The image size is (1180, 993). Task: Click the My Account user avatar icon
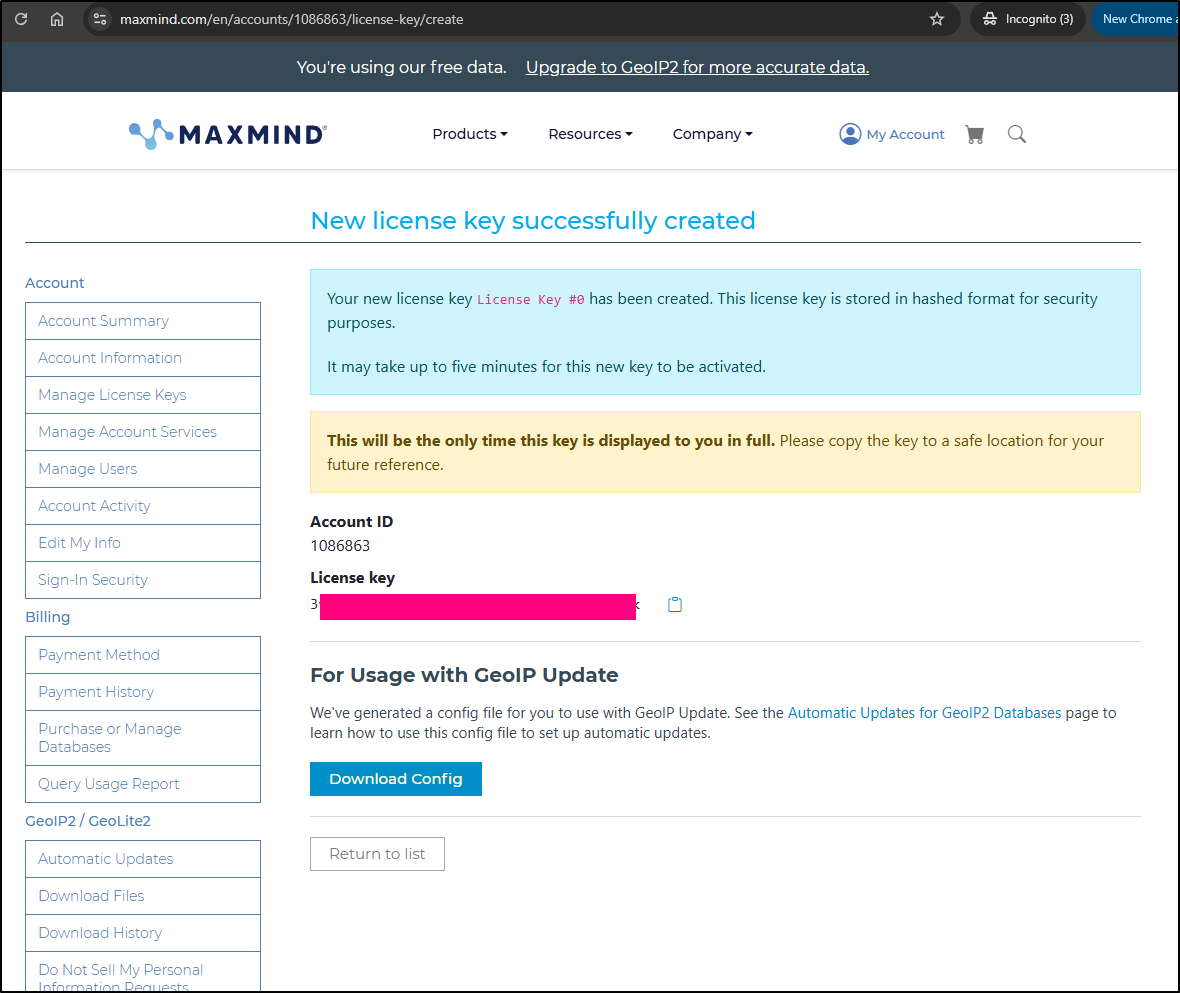[850, 134]
